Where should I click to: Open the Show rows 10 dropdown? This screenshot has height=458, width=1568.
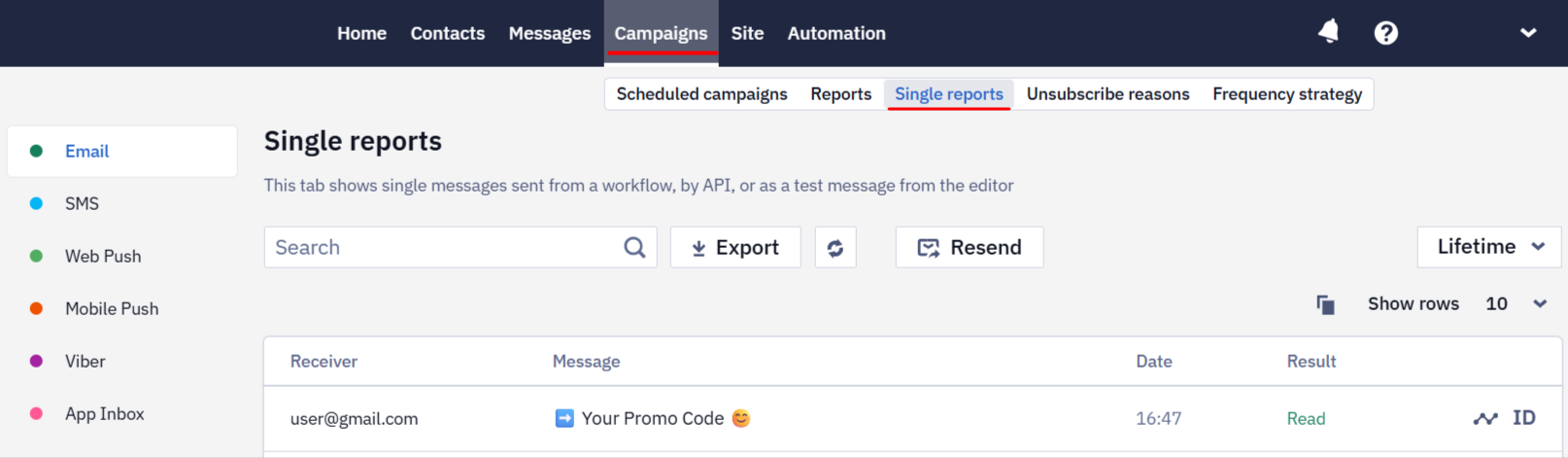pos(1516,304)
